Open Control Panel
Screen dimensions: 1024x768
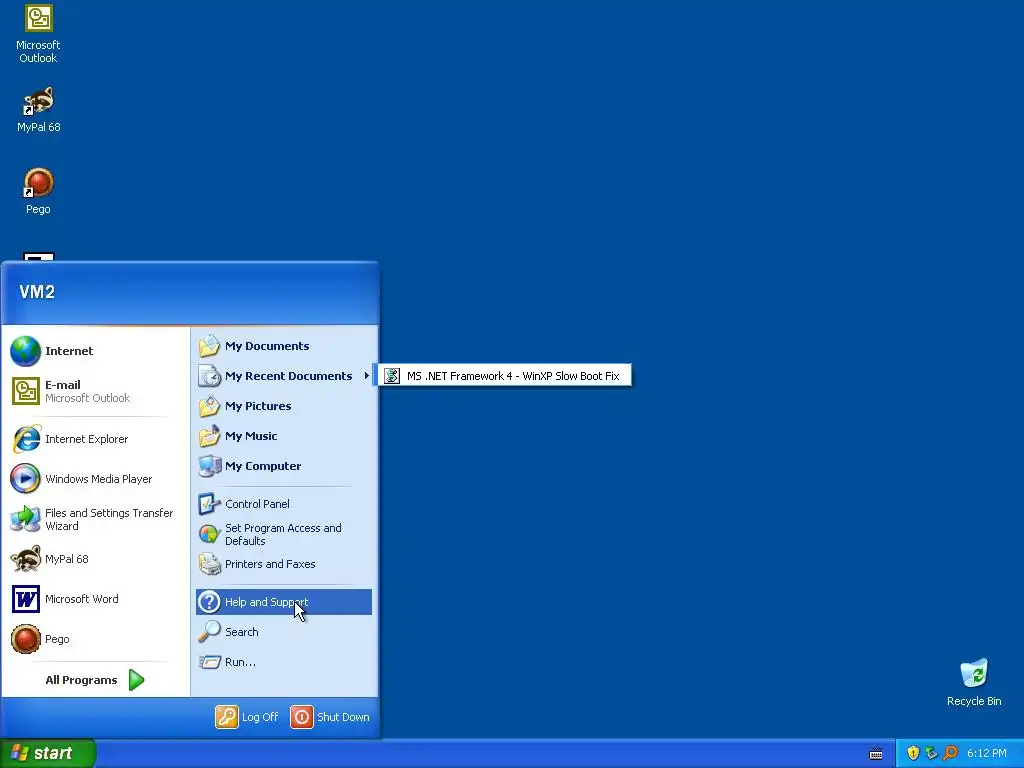(283, 504)
